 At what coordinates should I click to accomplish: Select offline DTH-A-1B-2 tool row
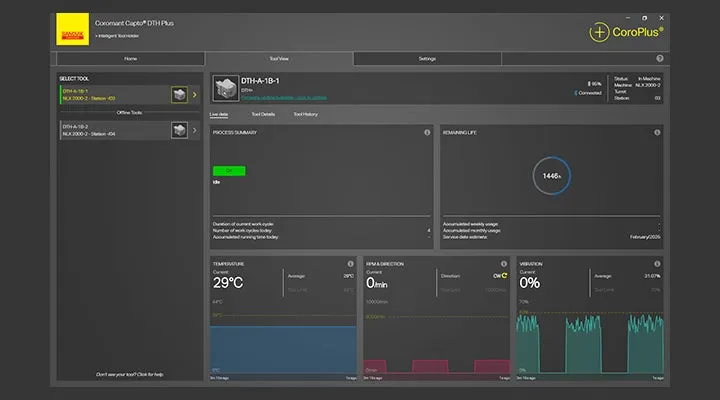[129, 130]
